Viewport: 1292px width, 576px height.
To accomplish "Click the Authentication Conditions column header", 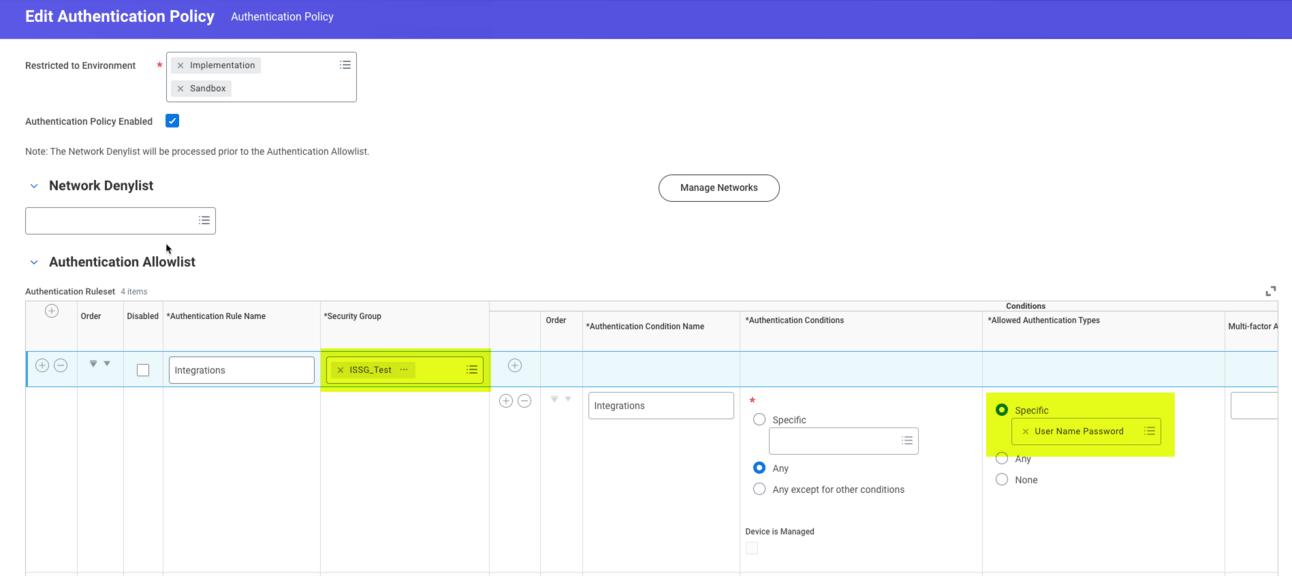I will pyautogui.click(x=794, y=320).
